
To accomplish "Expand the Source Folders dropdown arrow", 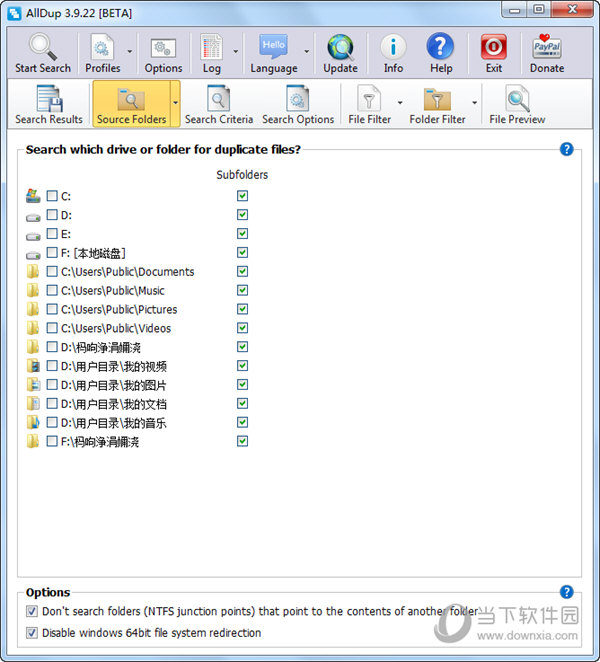I will [x=175, y=103].
